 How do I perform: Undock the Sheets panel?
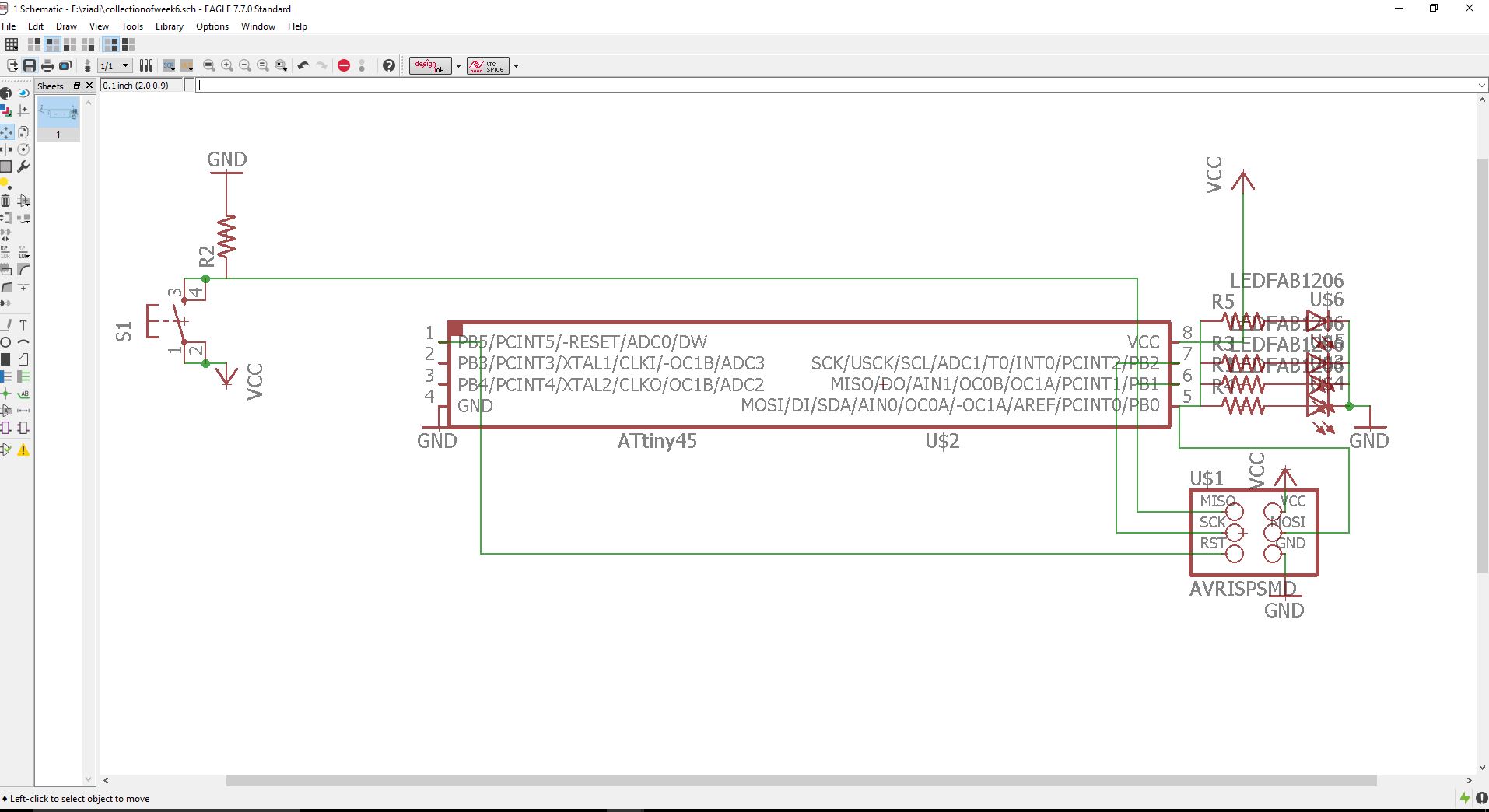[77, 86]
